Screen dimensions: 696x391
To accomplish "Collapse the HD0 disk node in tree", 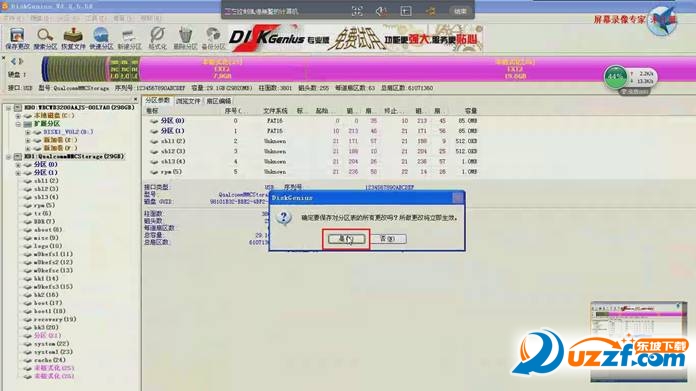I will tap(8, 107).
